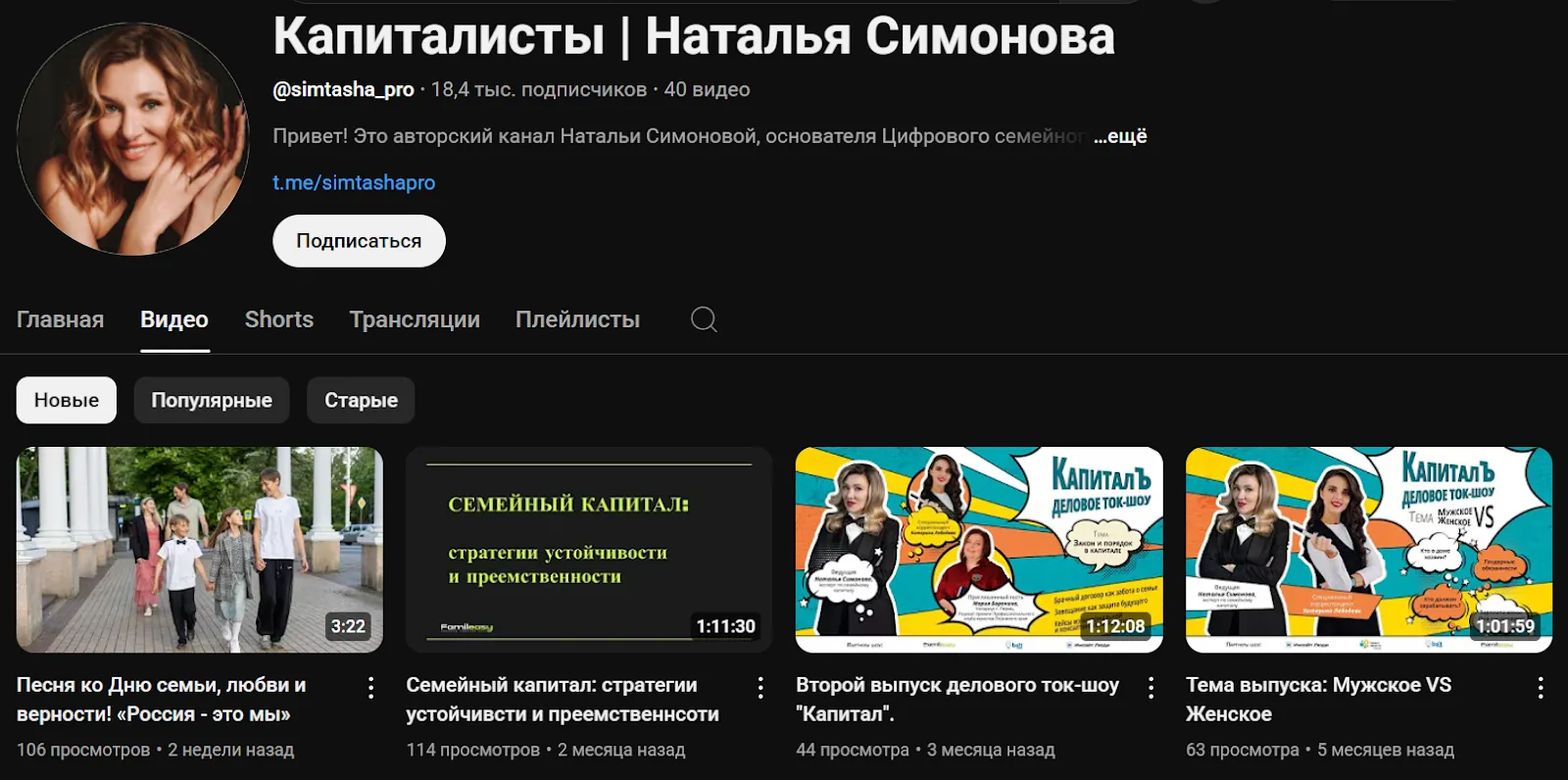Open the Семейный капитал dark thumbnail
Viewport: 1568px width, 780px height.
click(589, 550)
